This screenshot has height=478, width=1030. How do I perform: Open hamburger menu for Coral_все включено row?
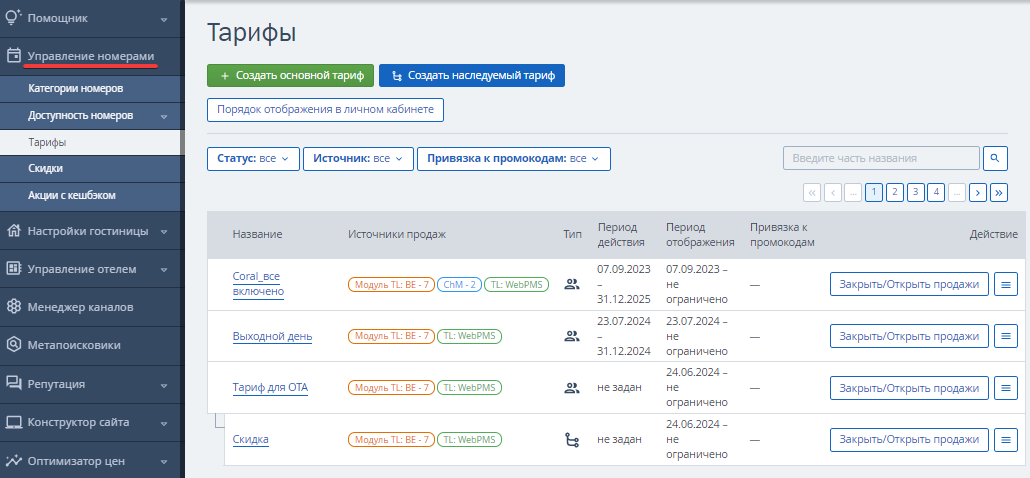click(x=1005, y=284)
